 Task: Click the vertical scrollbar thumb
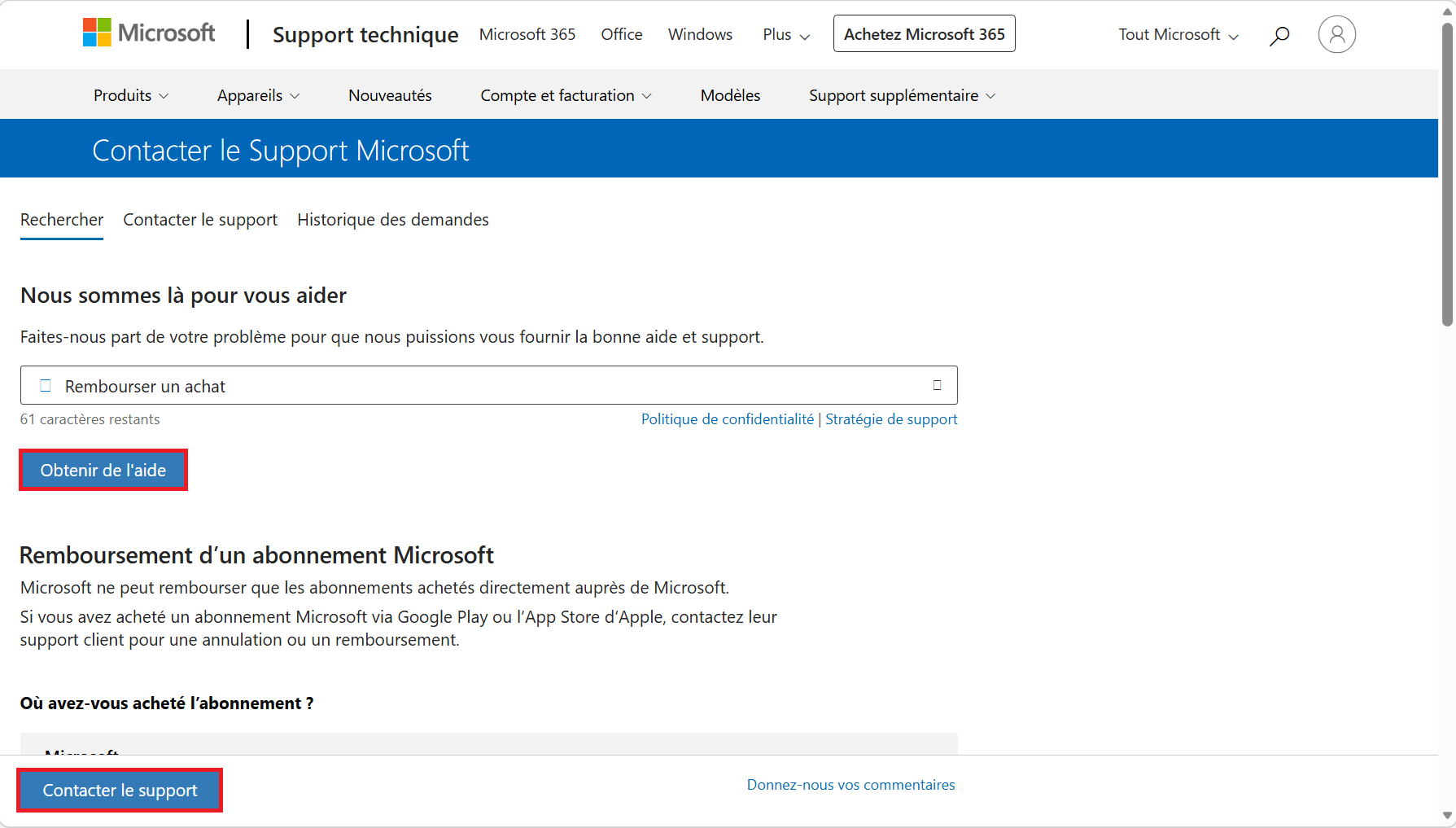click(x=1447, y=174)
